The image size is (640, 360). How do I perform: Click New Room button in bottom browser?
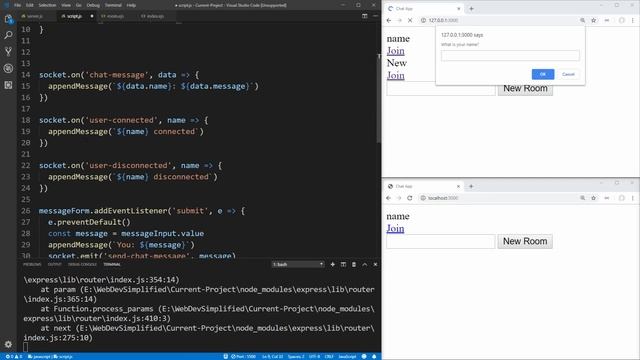coord(525,241)
